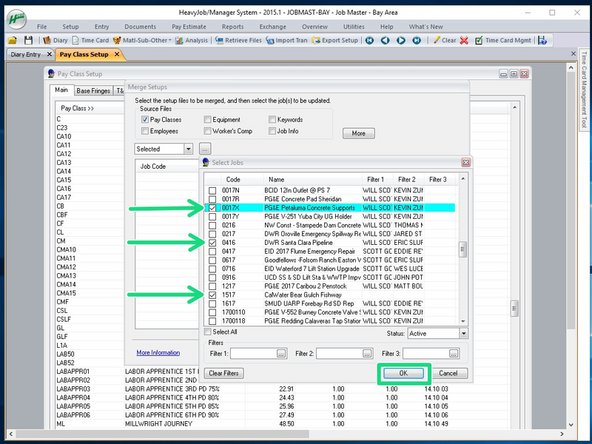Open the Analysis tool

coord(192,40)
